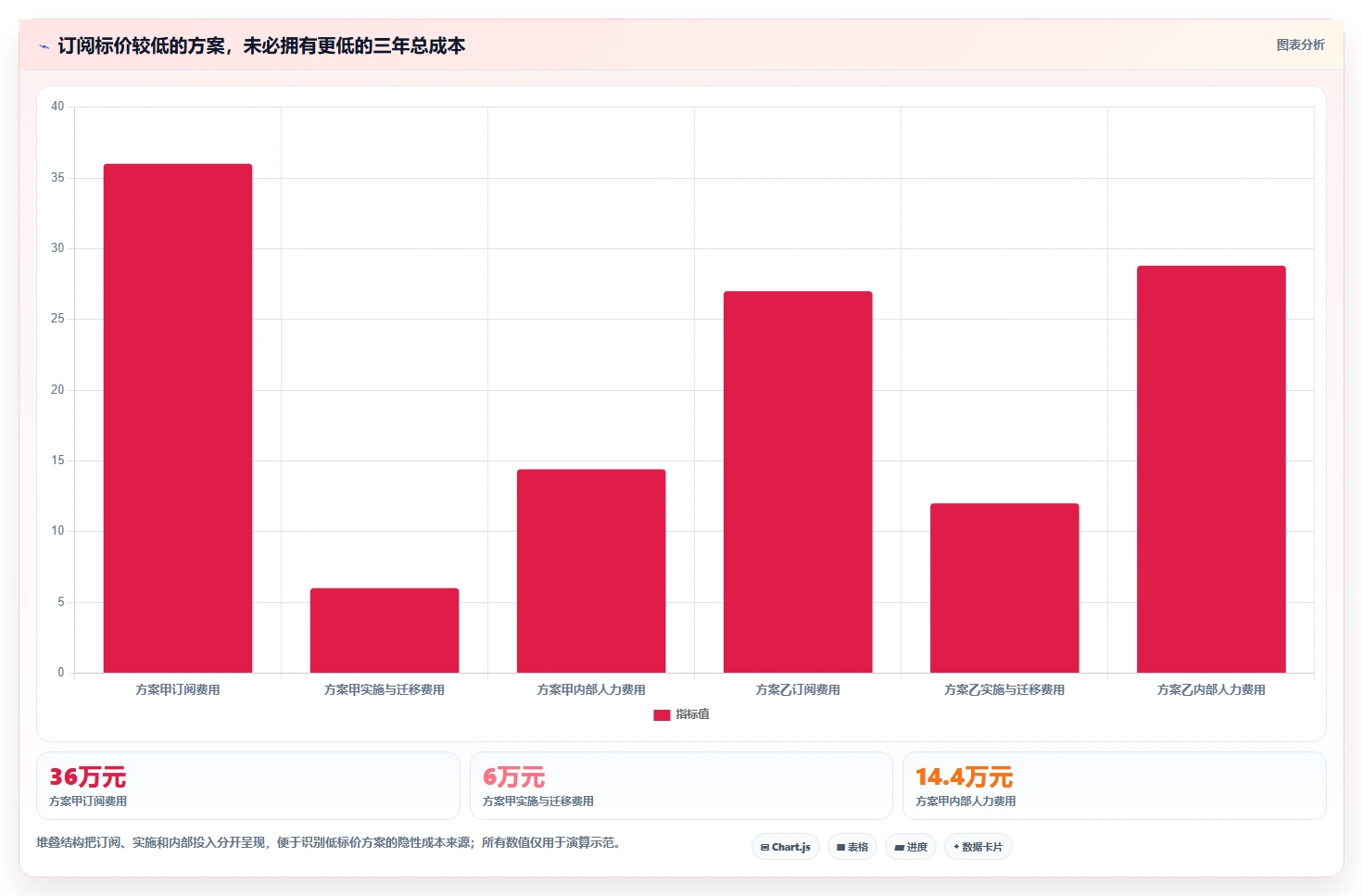Click y-axis tick label 40
The height and width of the screenshot is (896, 1363).
(57, 107)
